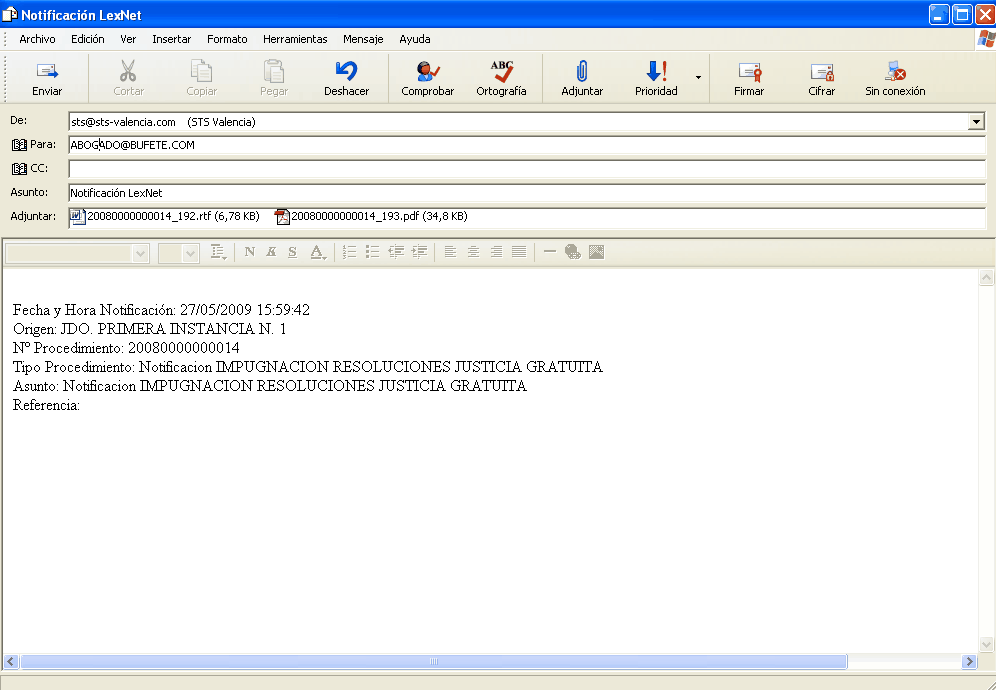The height and width of the screenshot is (690, 996).
Task: Click the Comprobar names icon
Action: point(428,72)
